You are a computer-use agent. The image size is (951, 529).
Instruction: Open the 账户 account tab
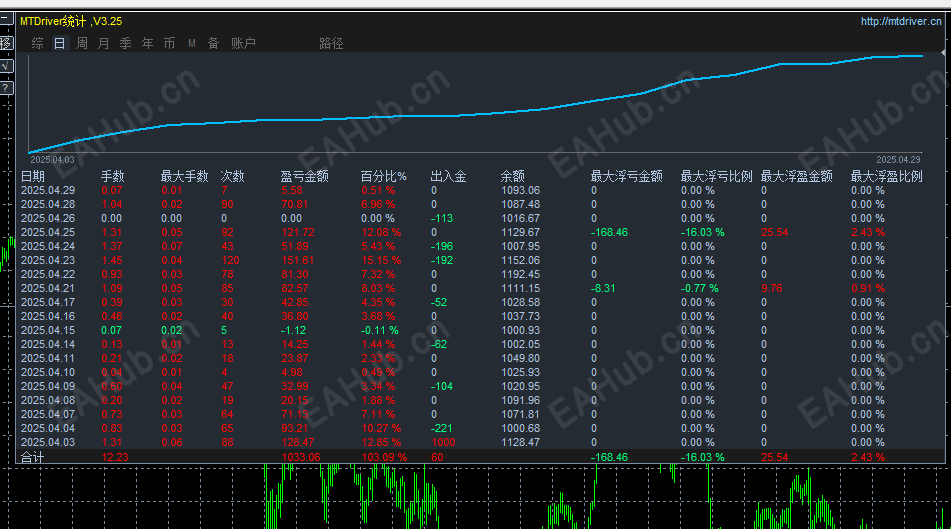coord(243,43)
